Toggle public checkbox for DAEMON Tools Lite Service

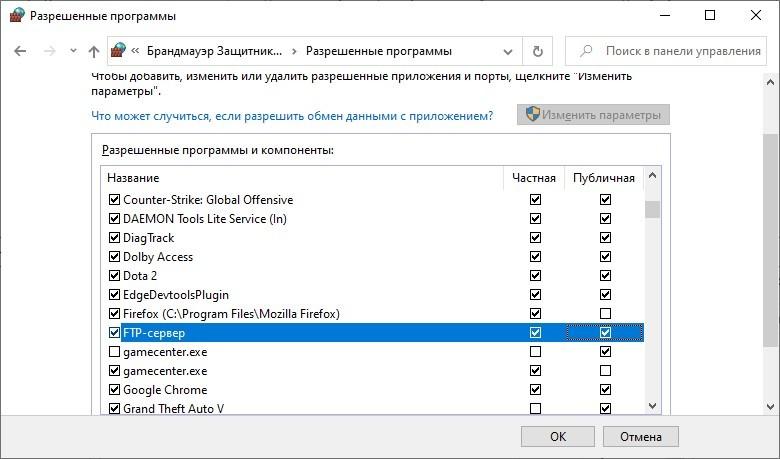click(605, 218)
